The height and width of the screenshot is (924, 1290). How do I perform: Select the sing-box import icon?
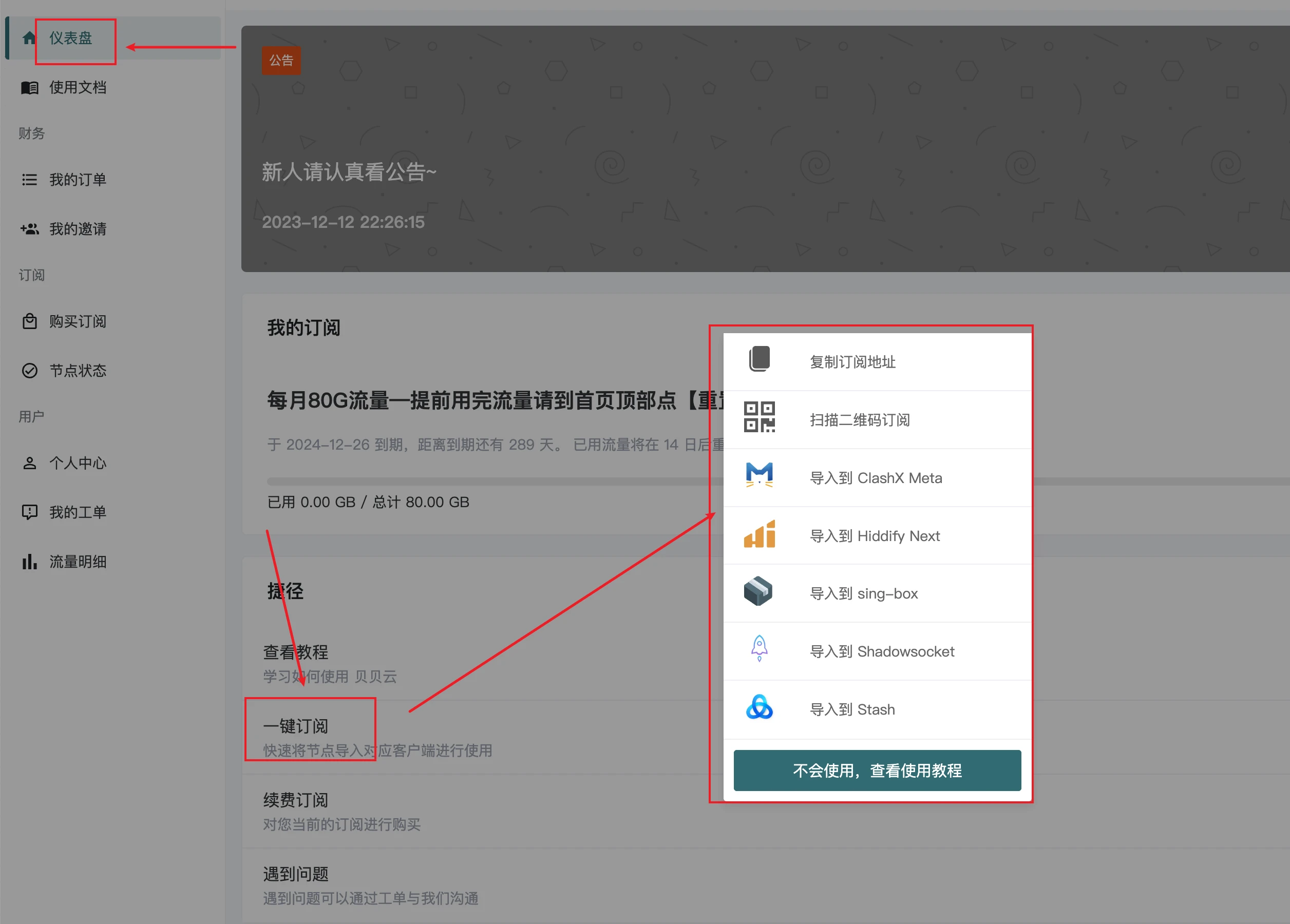tap(758, 591)
